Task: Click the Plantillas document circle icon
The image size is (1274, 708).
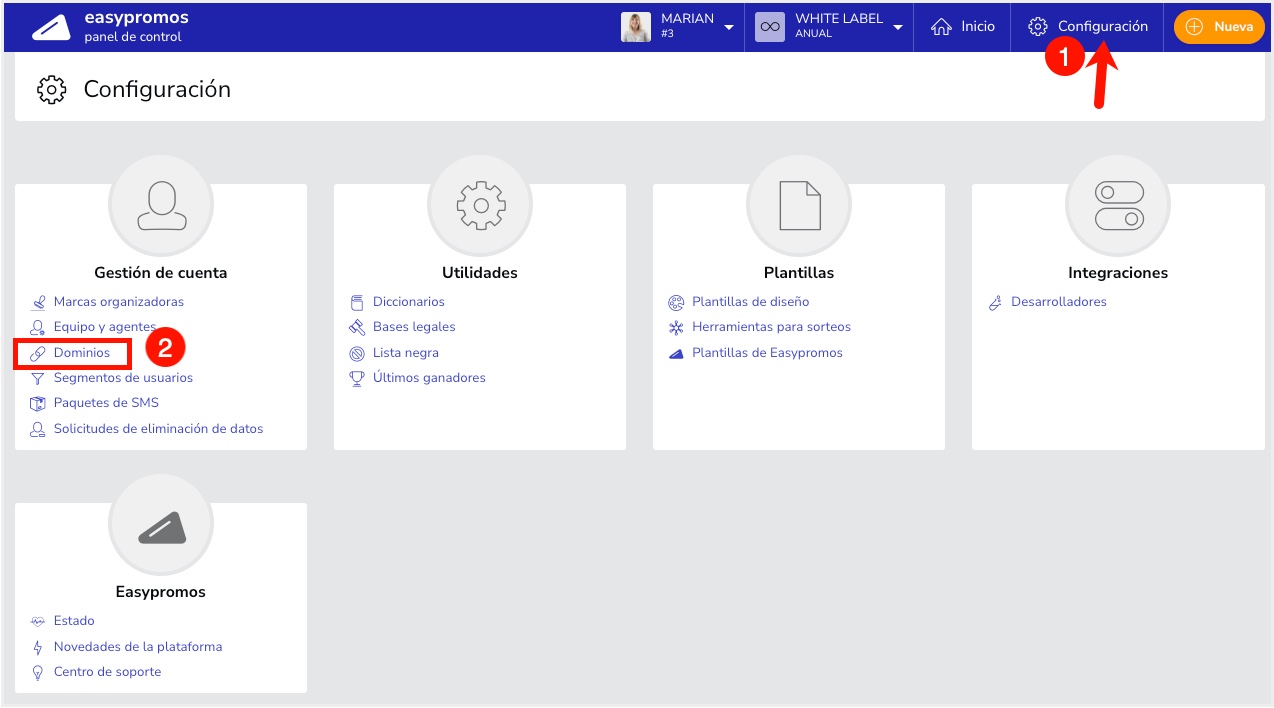Action: (799, 207)
